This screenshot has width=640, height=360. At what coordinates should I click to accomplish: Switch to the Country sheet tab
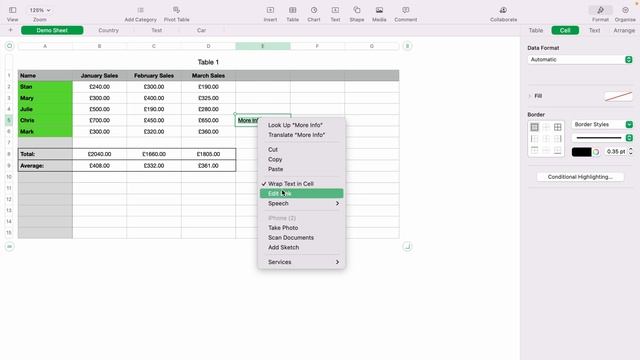click(x=109, y=30)
